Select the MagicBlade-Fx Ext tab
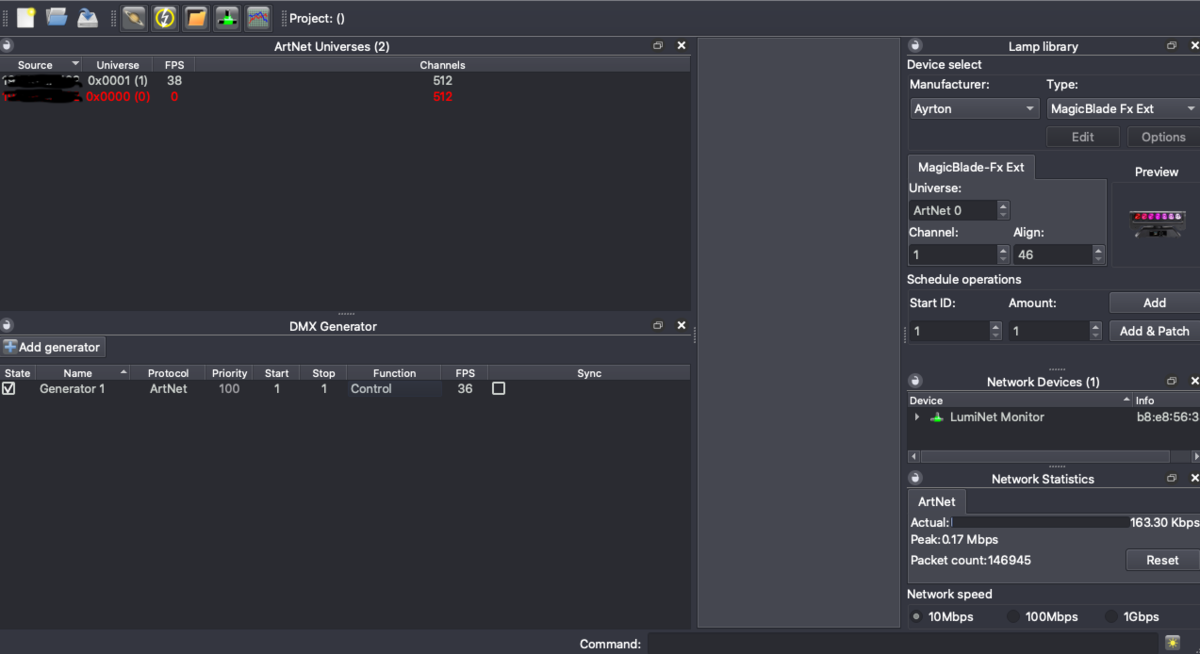This screenshot has width=1200, height=654. click(x=971, y=167)
